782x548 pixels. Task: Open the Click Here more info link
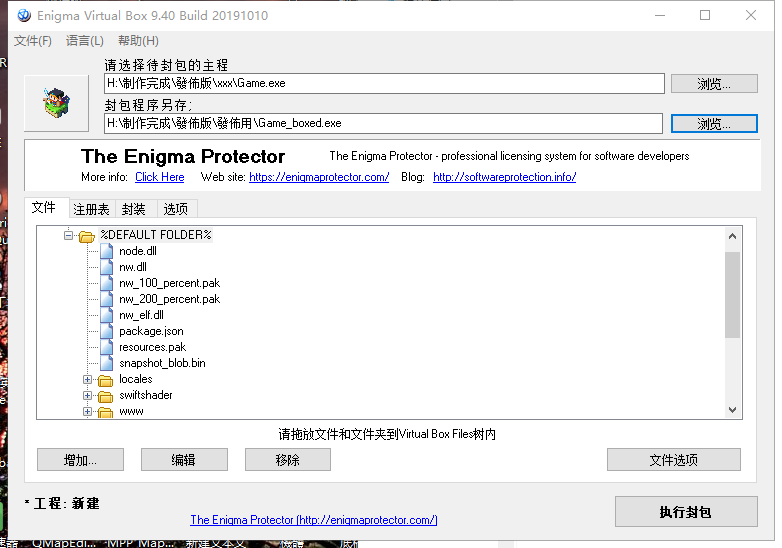tap(160, 177)
